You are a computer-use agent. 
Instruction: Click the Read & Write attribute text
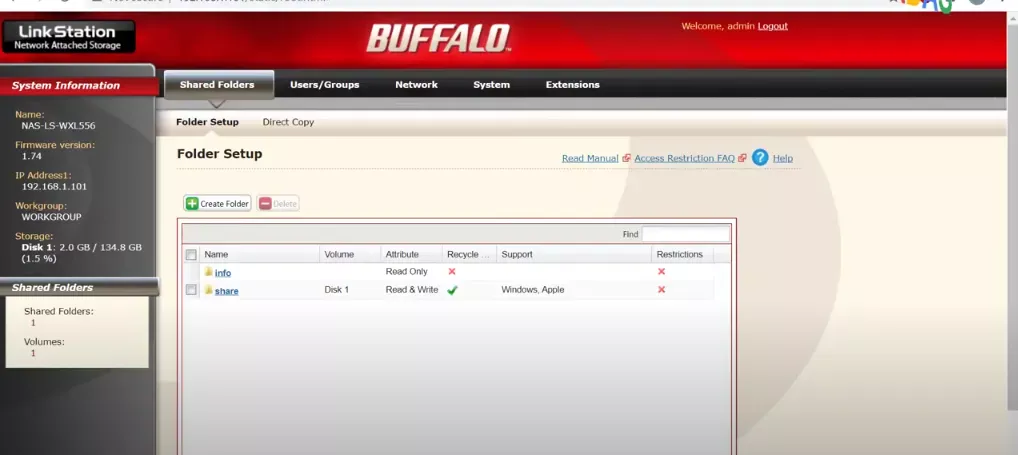[412, 289]
